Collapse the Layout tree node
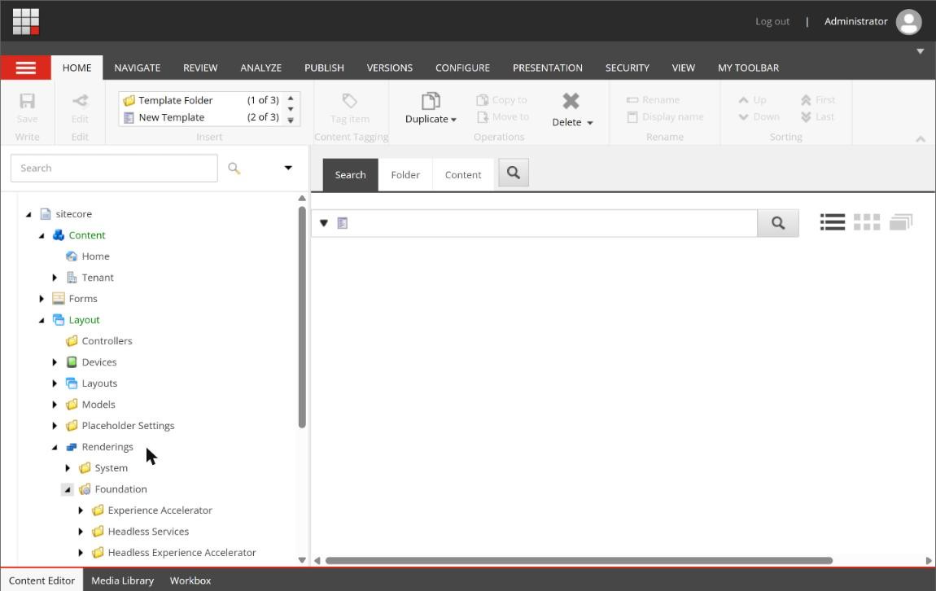The width and height of the screenshot is (936, 591). [42, 321]
